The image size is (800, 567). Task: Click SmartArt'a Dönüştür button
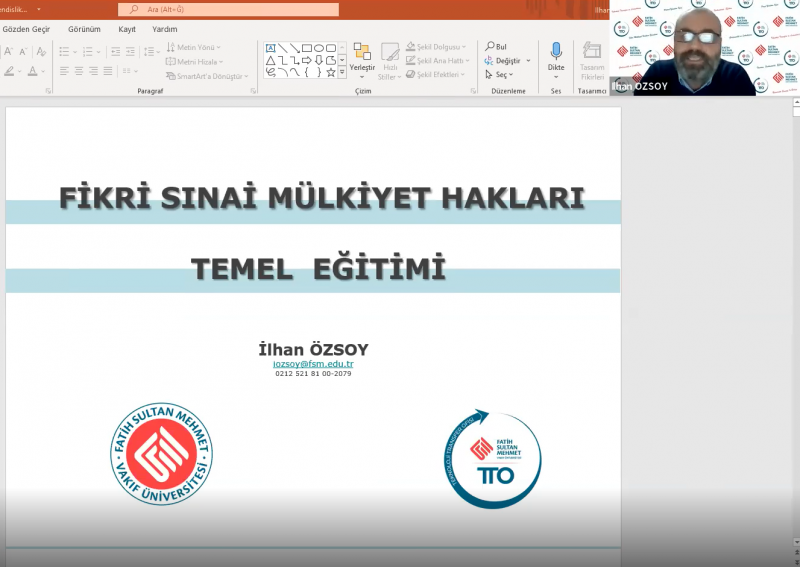[x=207, y=76]
